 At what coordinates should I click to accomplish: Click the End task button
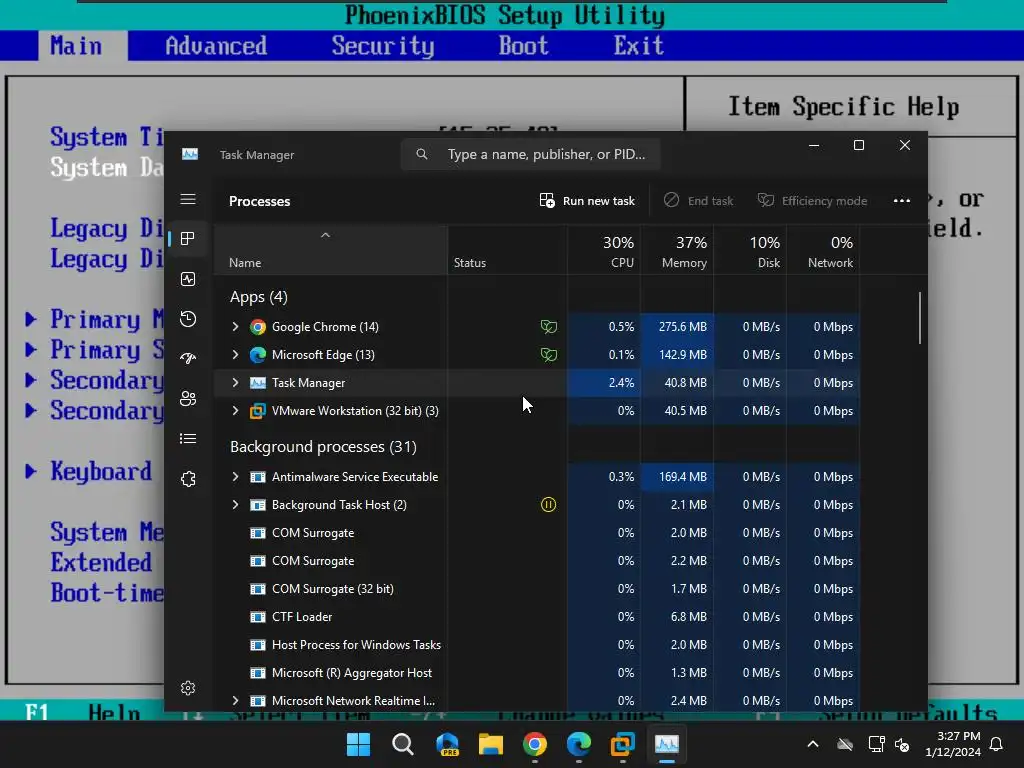coord(698,201)
